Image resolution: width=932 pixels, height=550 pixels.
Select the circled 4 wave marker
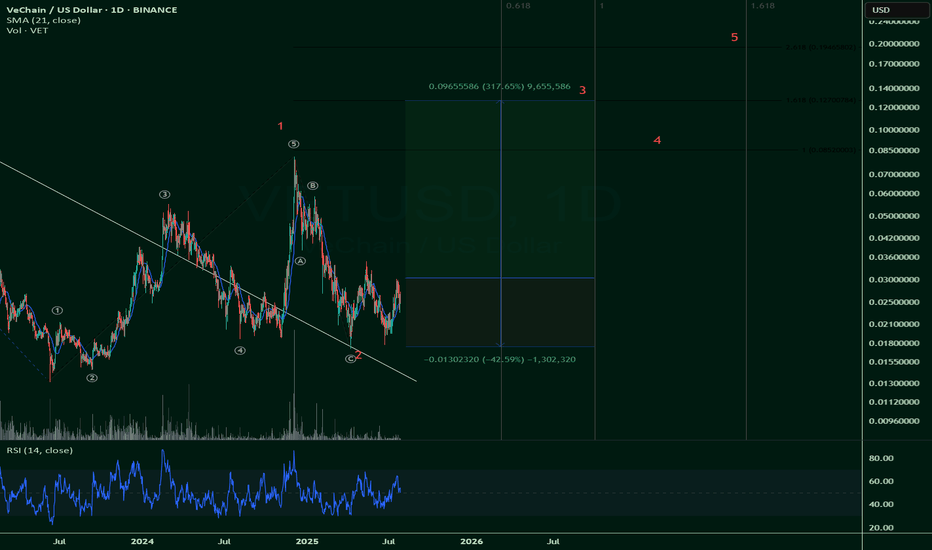click(240, 351)
